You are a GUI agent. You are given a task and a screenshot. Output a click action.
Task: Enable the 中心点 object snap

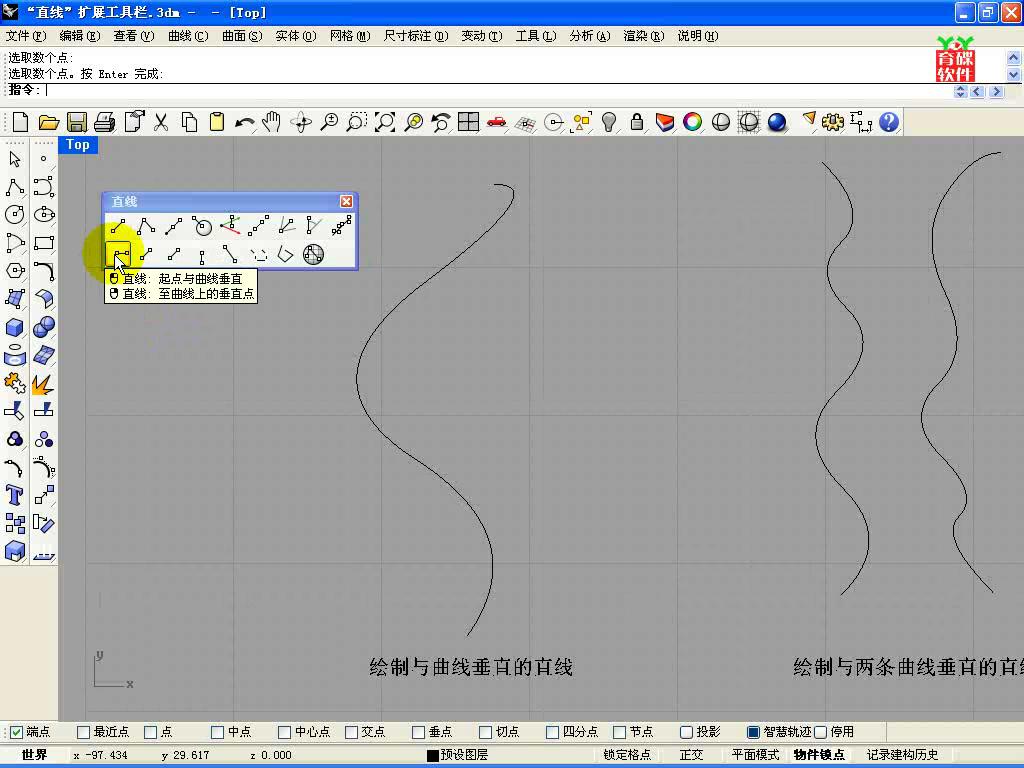304,732
